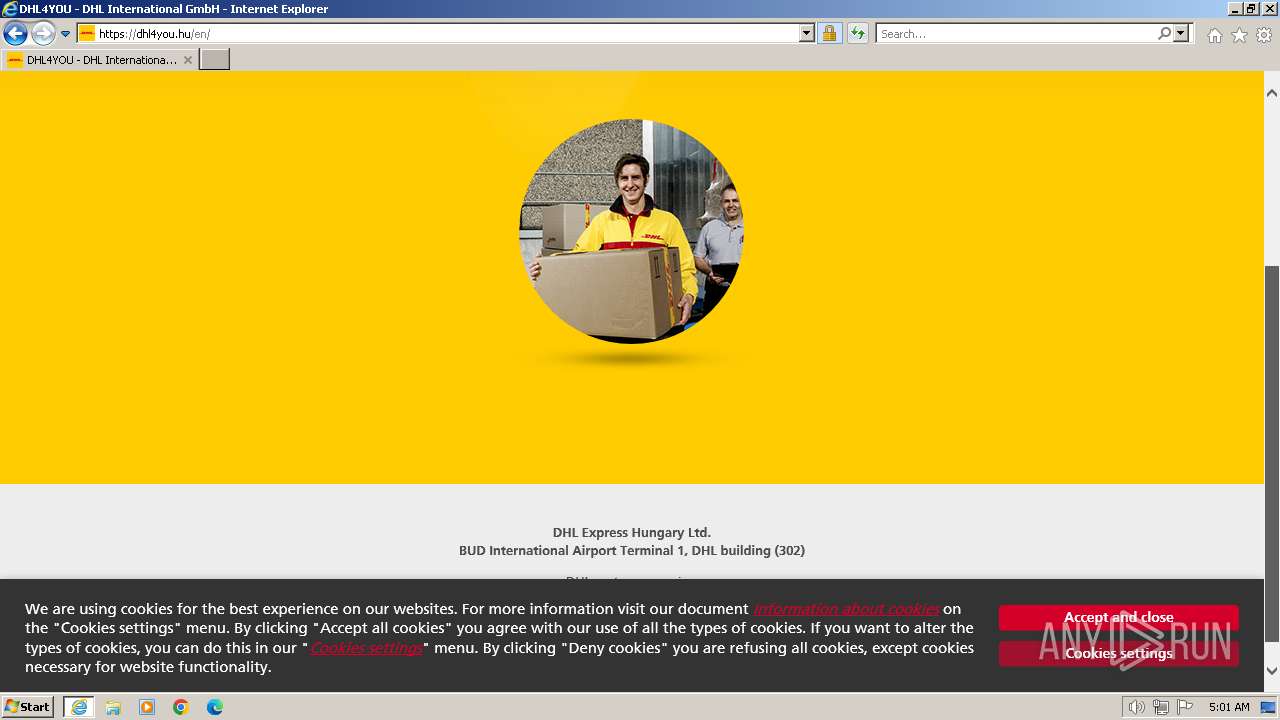Click the address bar URL field
1280x720 pixels.
point(447,34)
